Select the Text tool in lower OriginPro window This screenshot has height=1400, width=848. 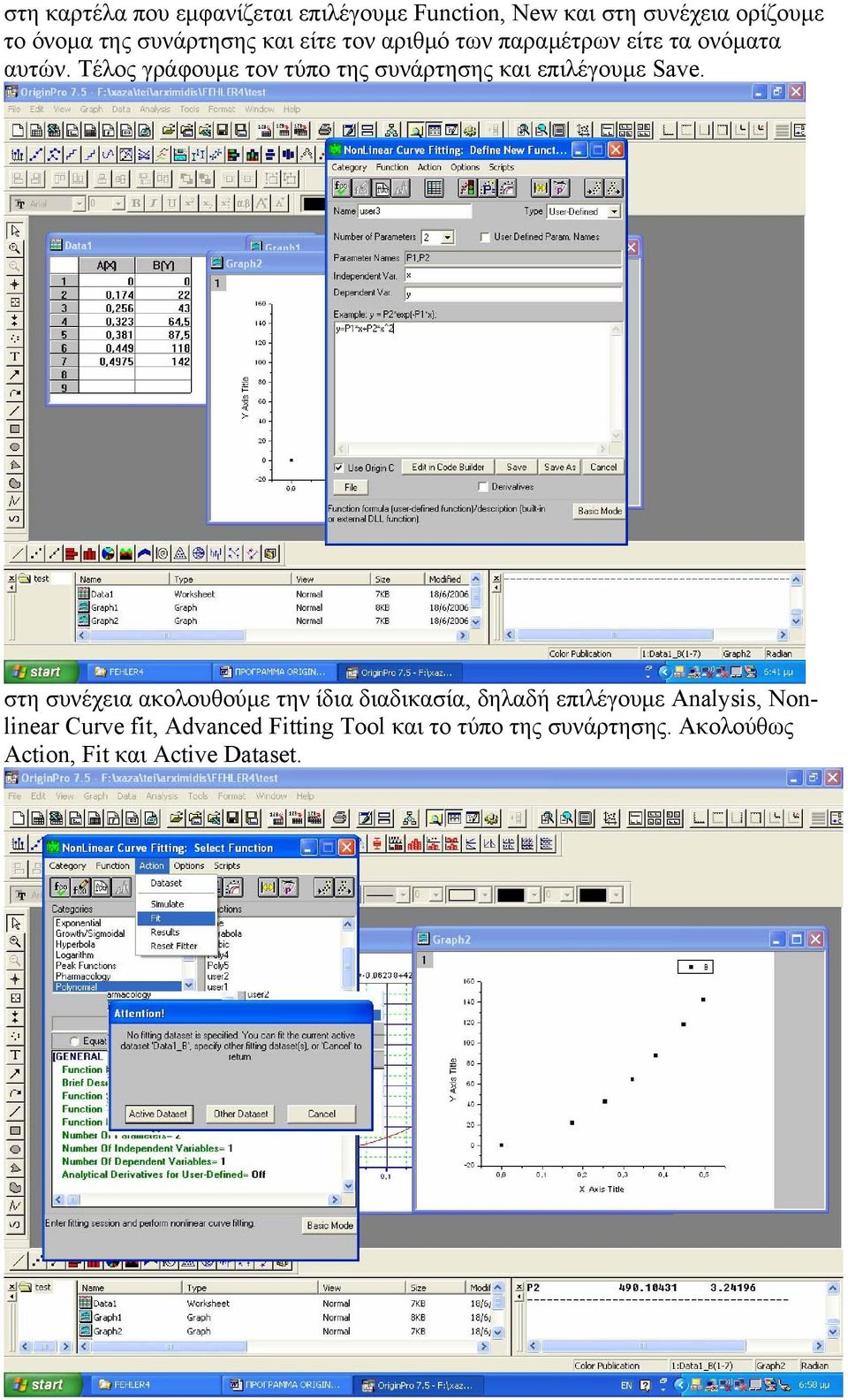point(15,1054)
